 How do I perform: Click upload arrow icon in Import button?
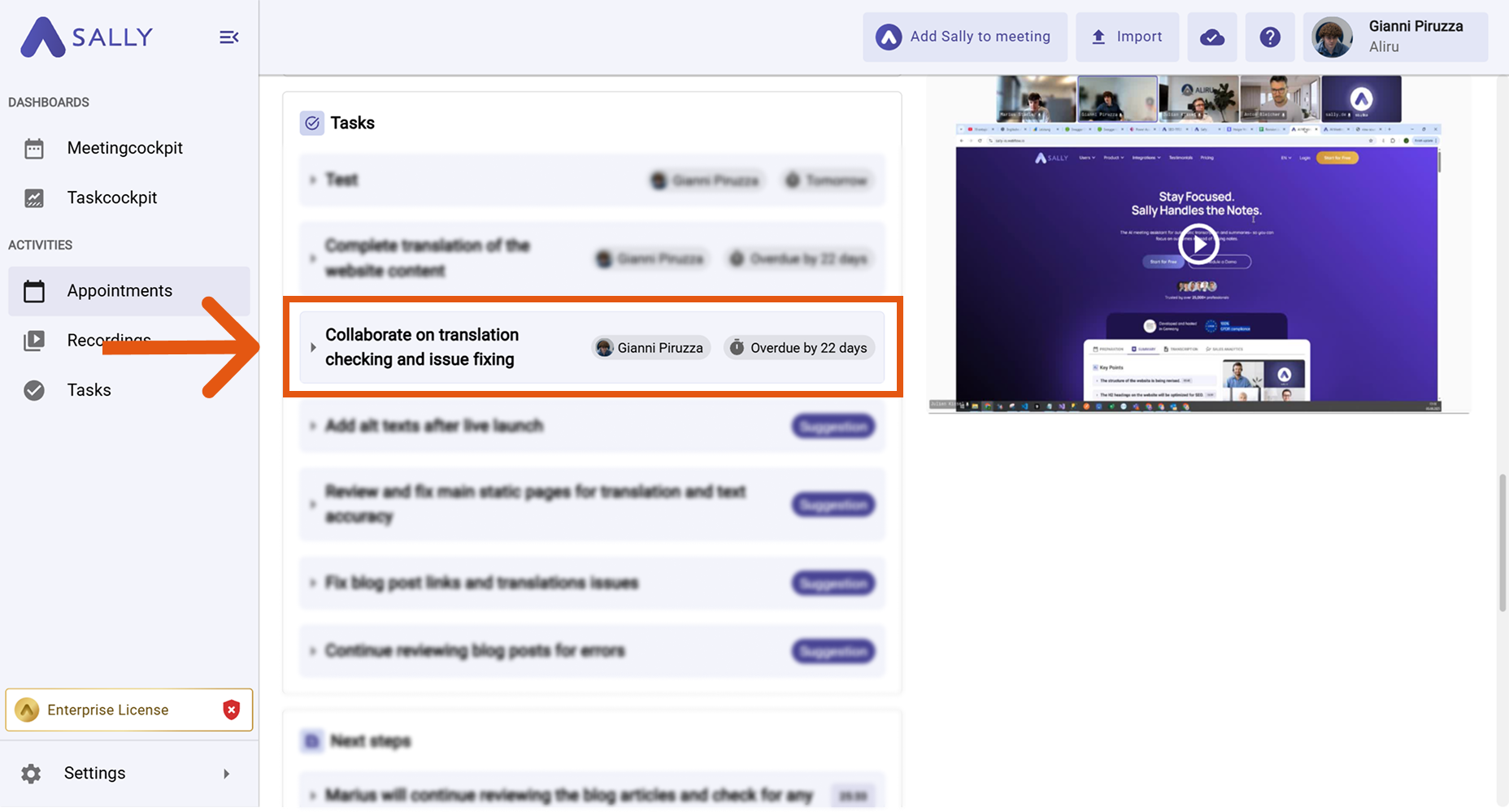pos(1098,37)
